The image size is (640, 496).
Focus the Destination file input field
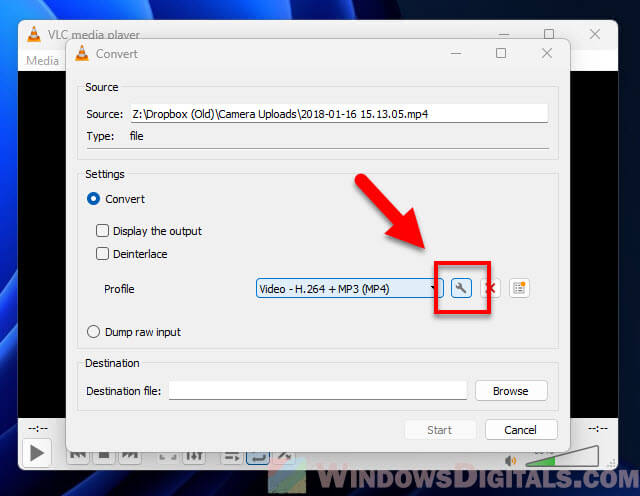[318, 391]
